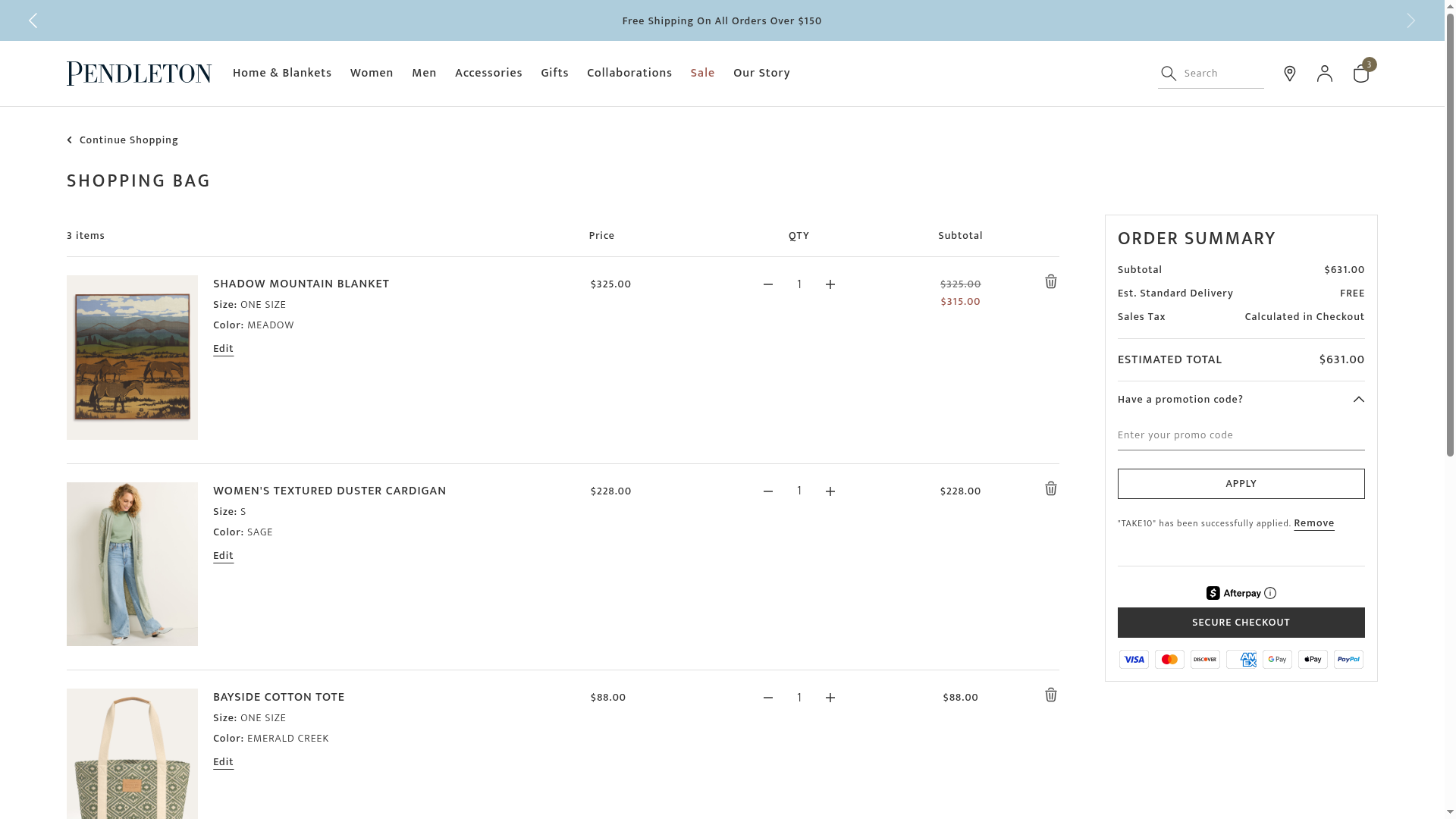The height and width of the screenshot is (819, 1456).
Task: Click the Afterpay info icon
Action: pyautogui.click(x=1270, y=594)
